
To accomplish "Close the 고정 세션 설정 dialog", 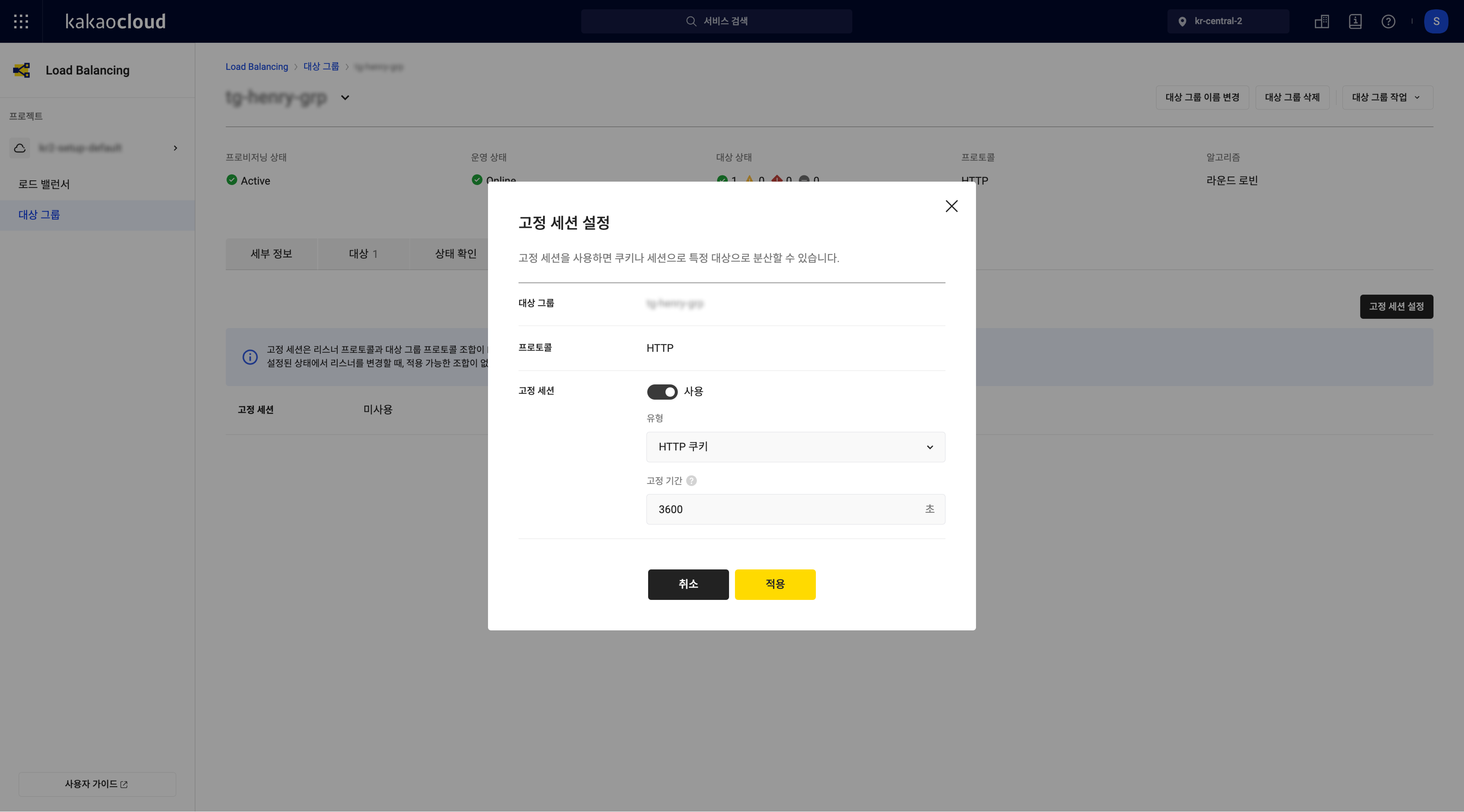I will 951,206.
